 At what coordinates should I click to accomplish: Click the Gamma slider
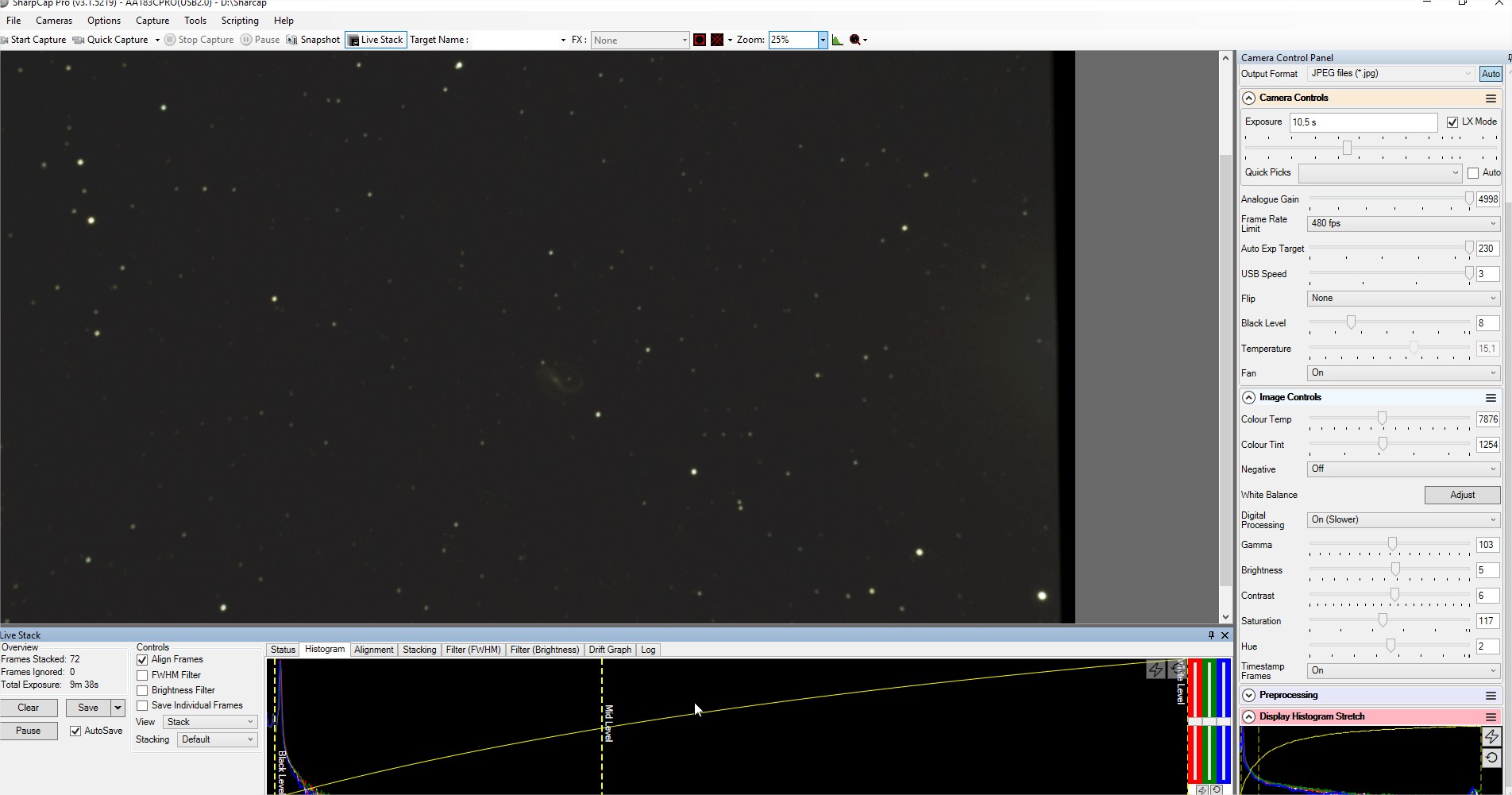[x=1390, y=546]
